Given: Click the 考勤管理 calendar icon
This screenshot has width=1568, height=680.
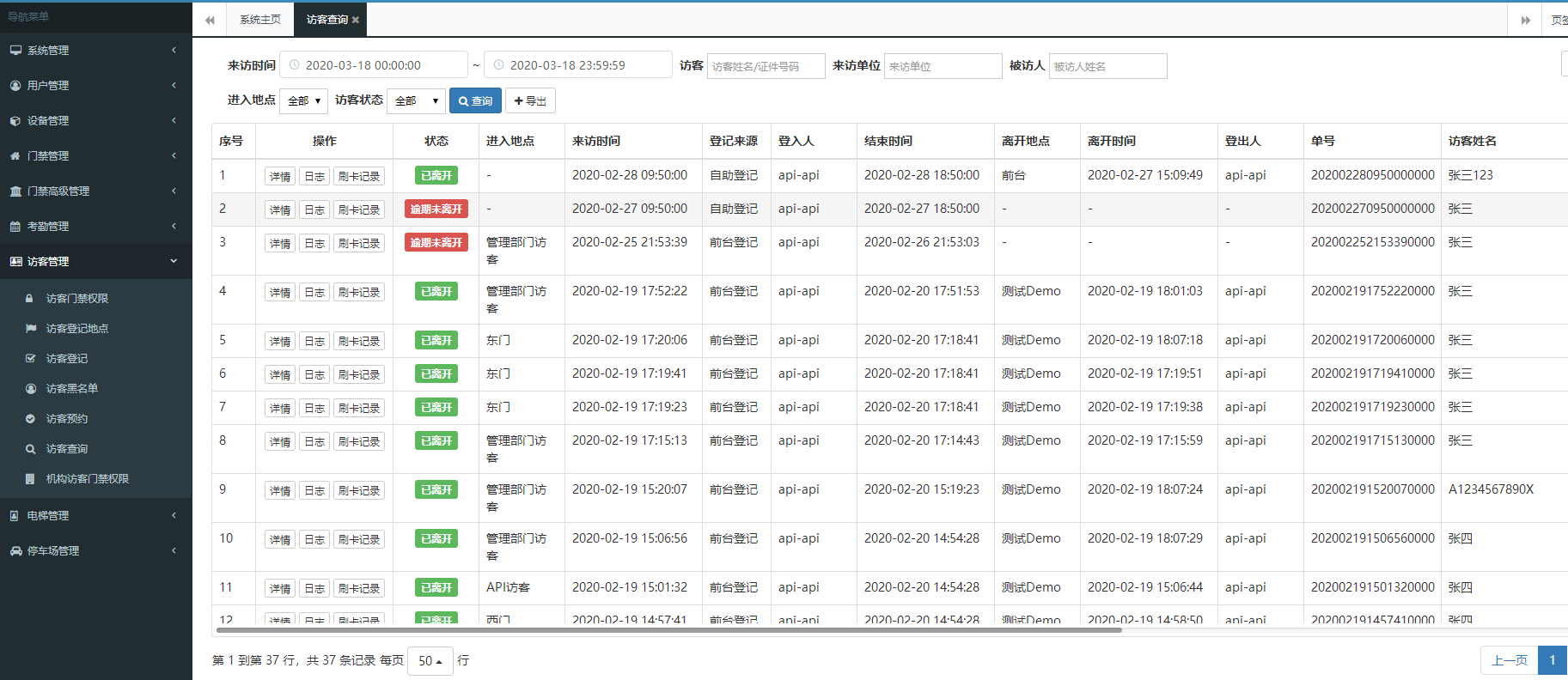Looking at the screenshot, I should 15,227.
